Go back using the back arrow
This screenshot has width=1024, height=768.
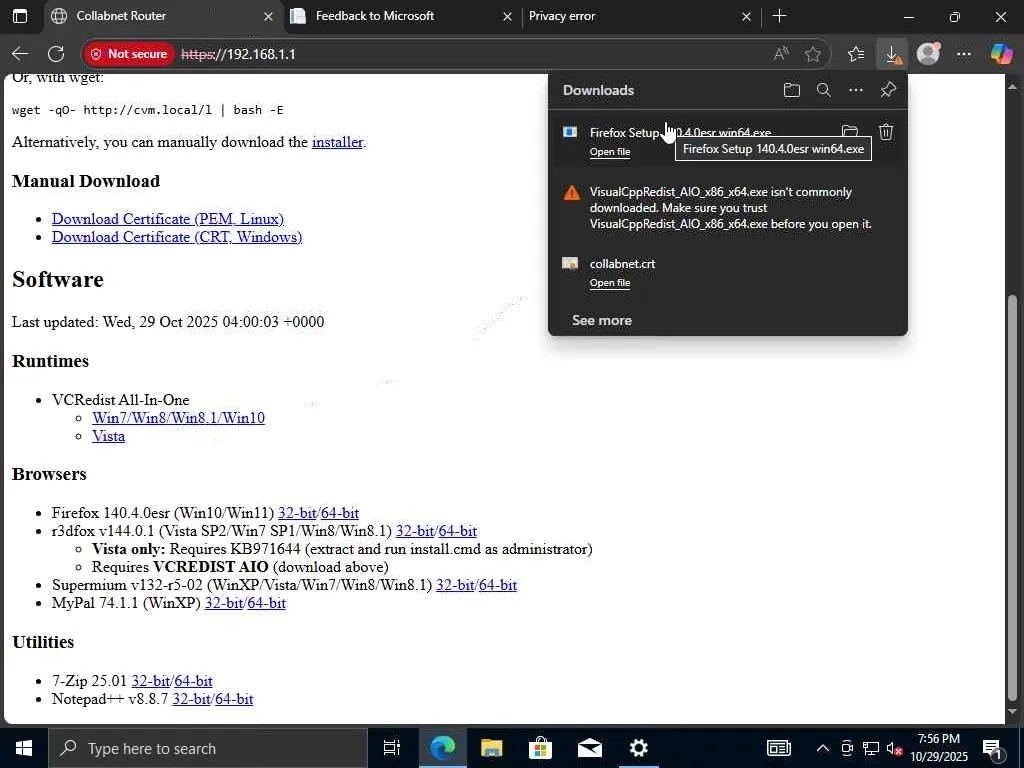point(20,54)
